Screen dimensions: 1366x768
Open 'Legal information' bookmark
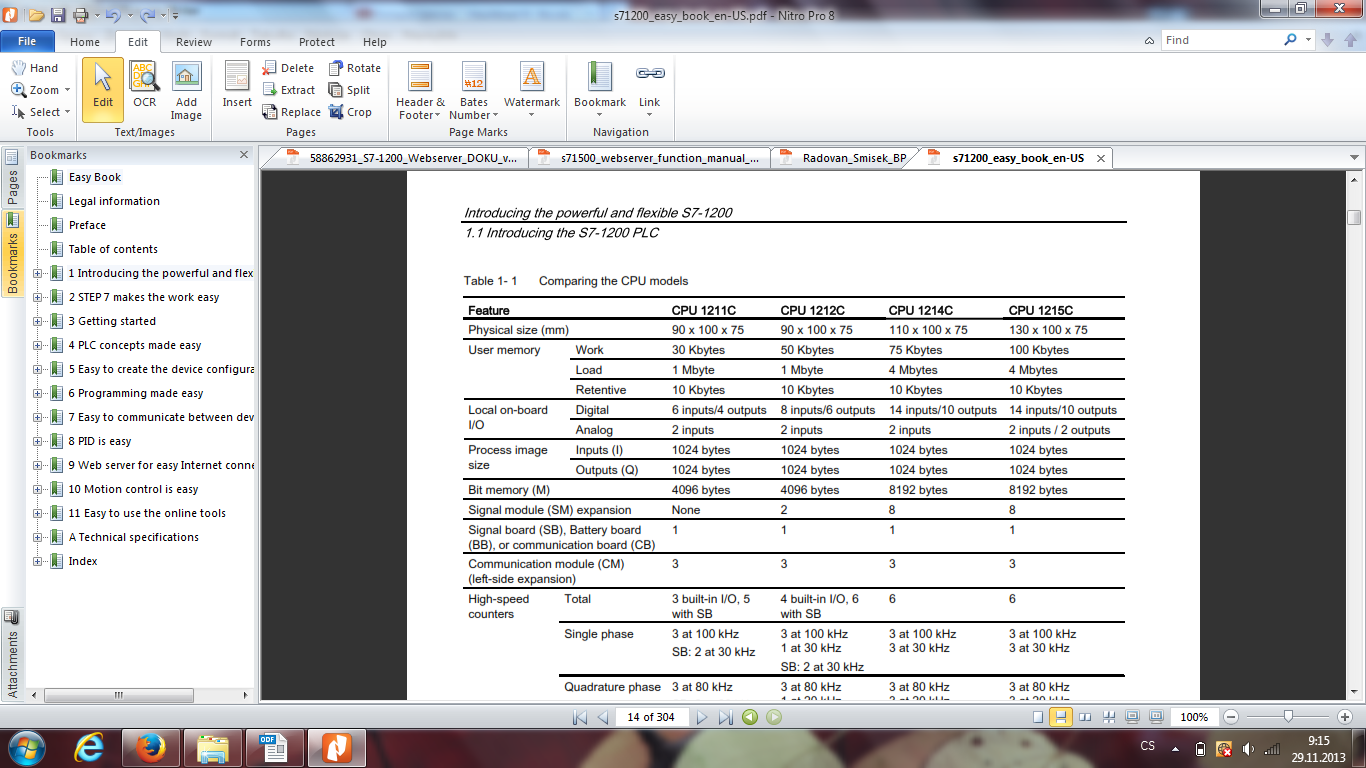click(x=114, y=201)
